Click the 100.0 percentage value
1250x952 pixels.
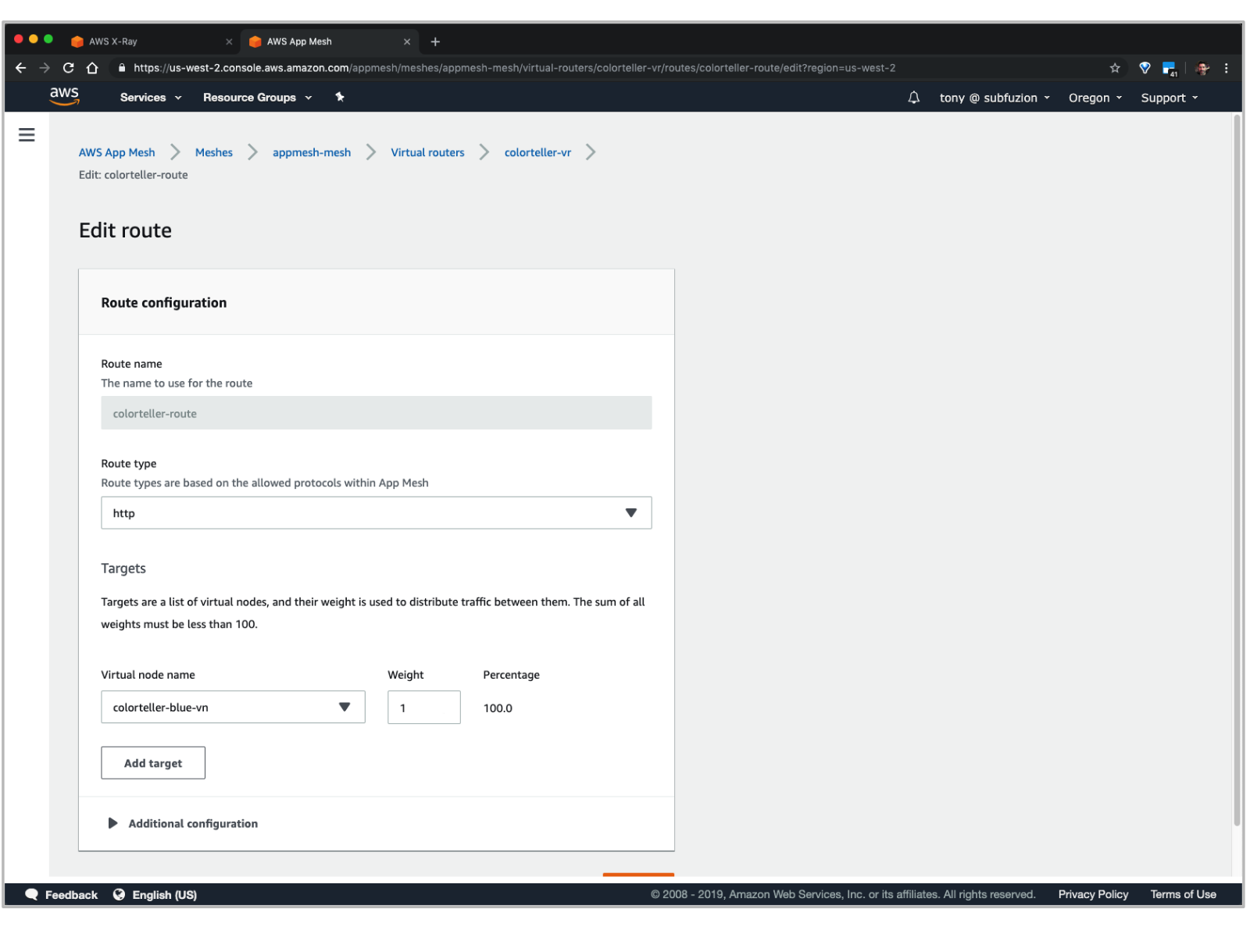tap(498, 708)
